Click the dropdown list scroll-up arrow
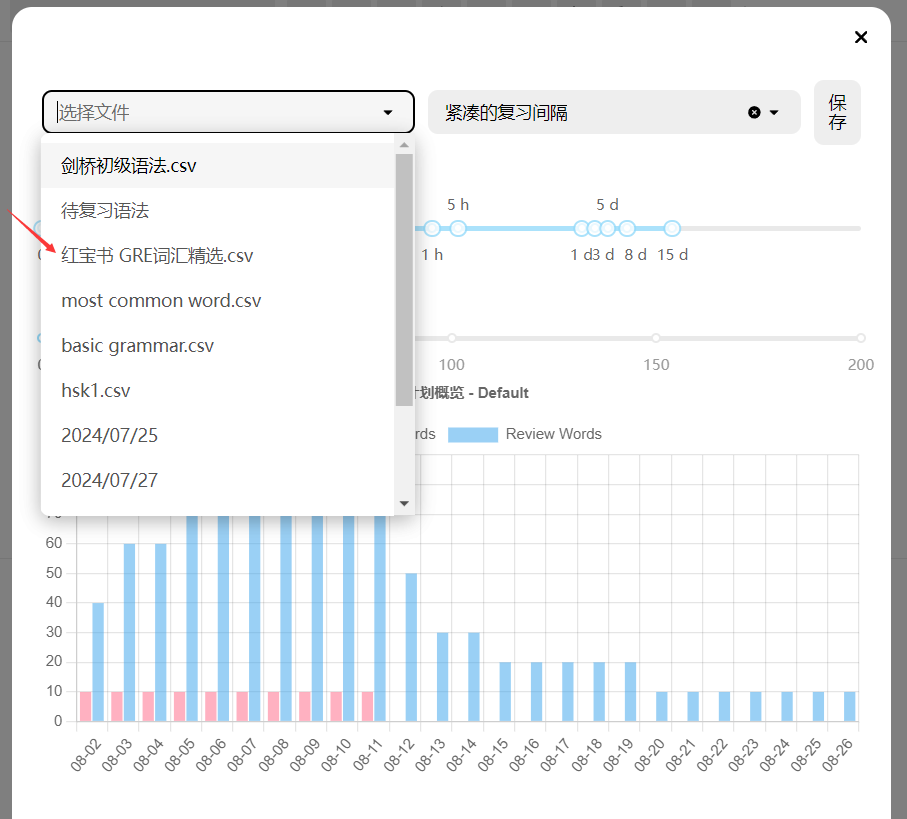Screen dimensions: 907x819 pos(404,145)
